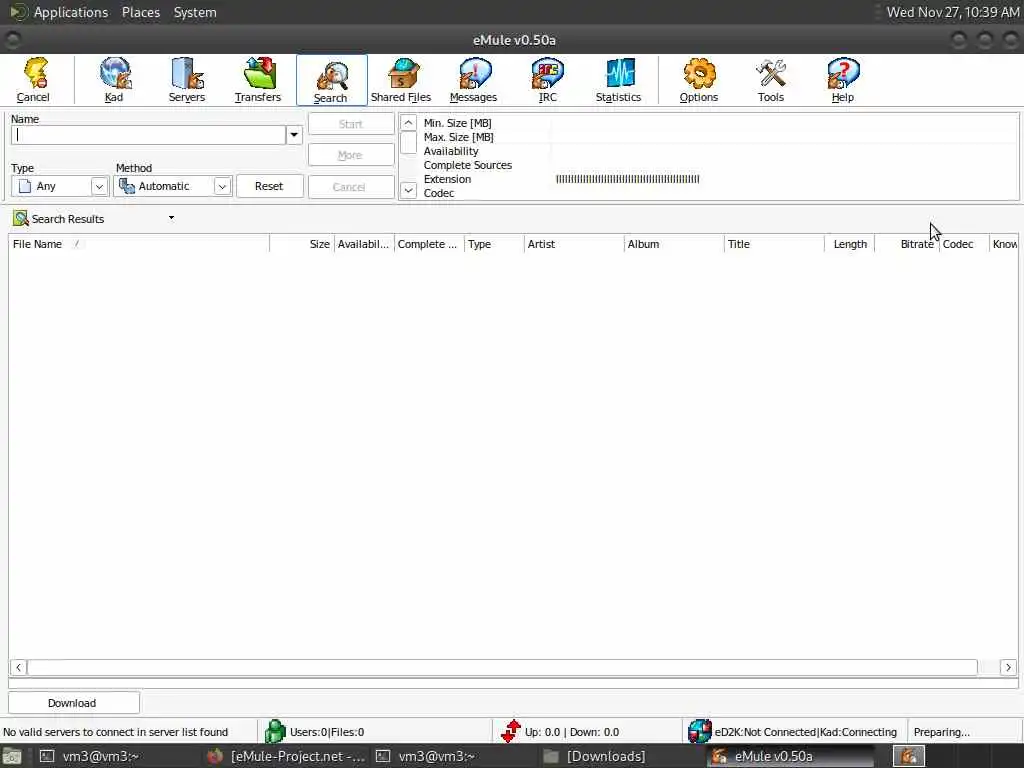
Task: Sort by Album column header
Action: (x=674, y=244)
